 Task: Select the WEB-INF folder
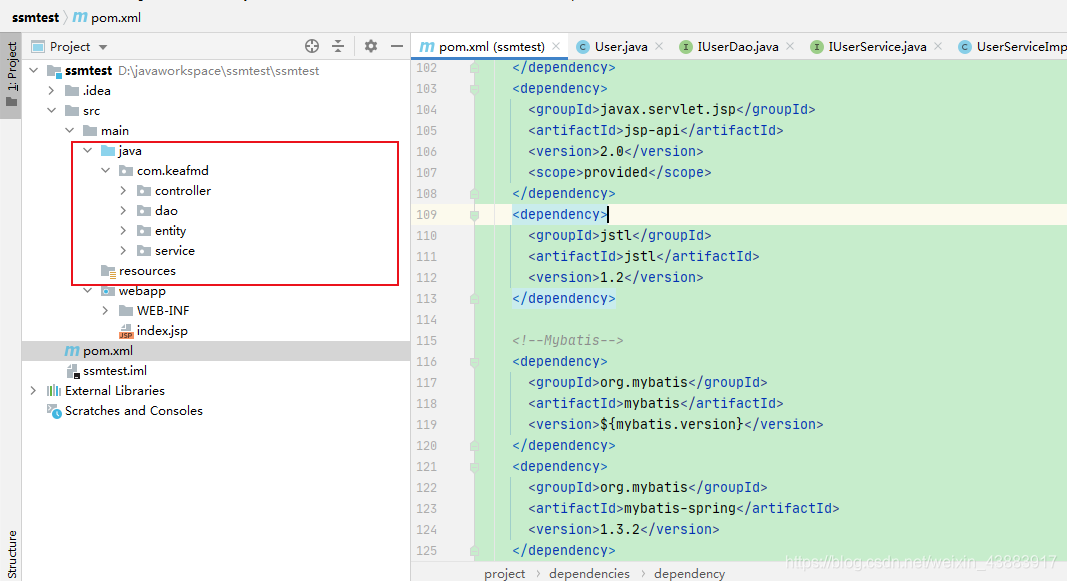point(163,310)
